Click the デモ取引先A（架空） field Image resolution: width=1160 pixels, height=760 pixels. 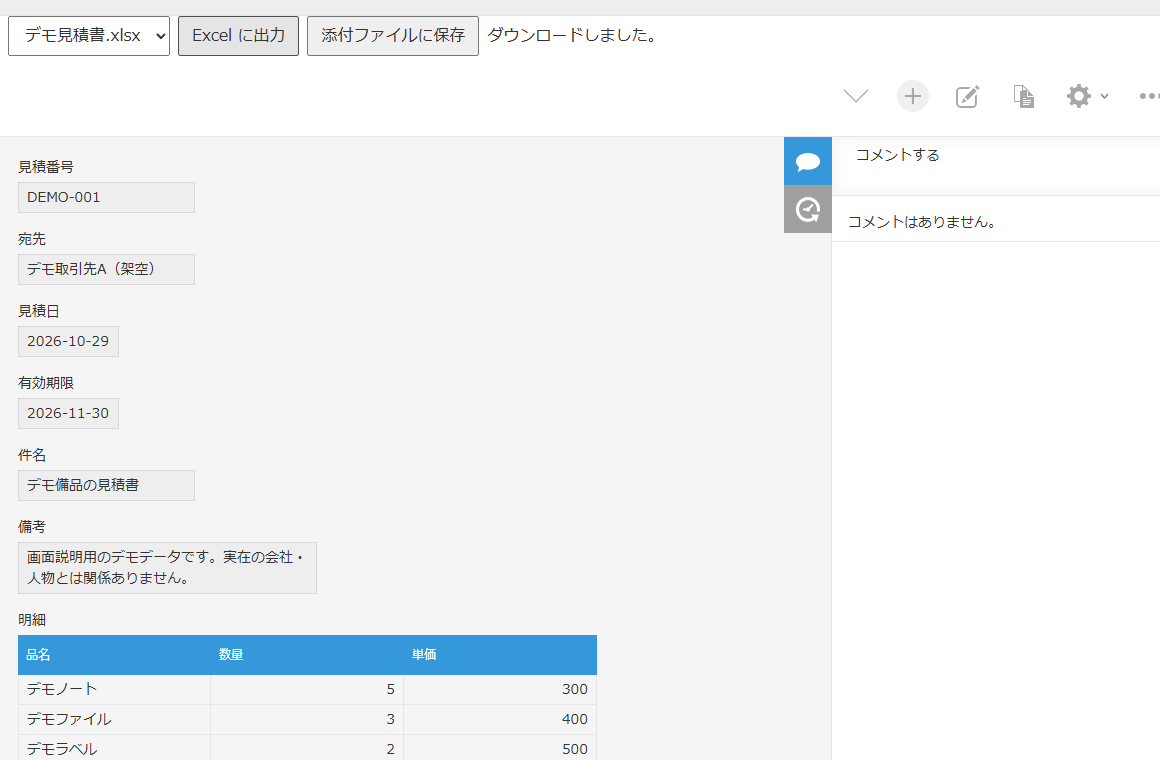[x=107, y=269]
